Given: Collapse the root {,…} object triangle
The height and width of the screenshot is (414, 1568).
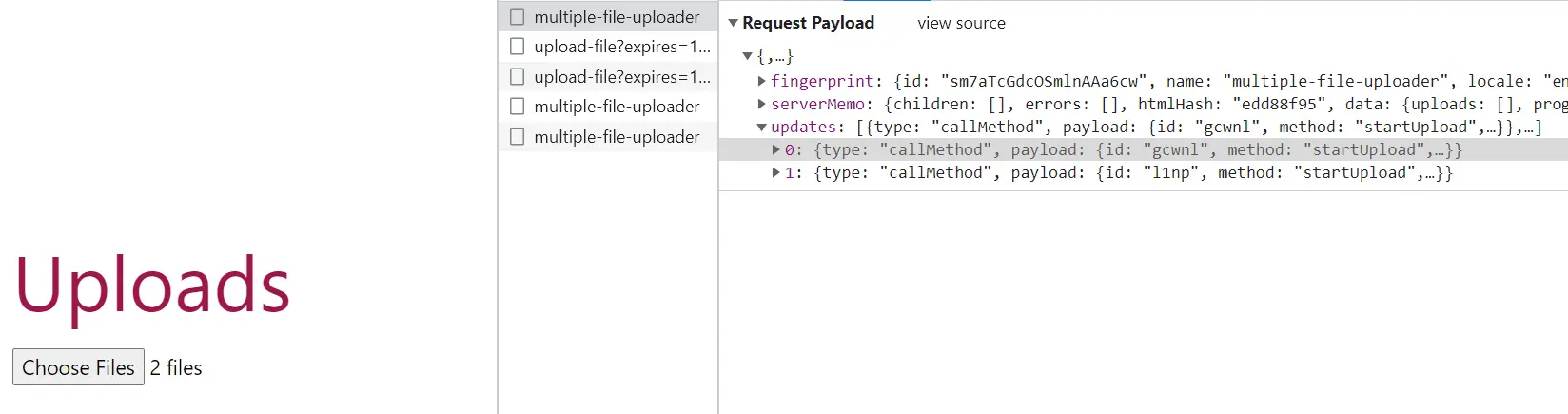Looking at the screenshot, I should (x=747, y=56).
